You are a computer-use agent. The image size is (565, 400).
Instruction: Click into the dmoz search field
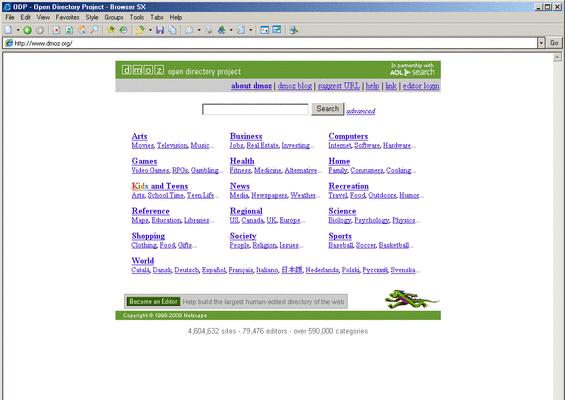pyautogui.click(x=255, y=109)
